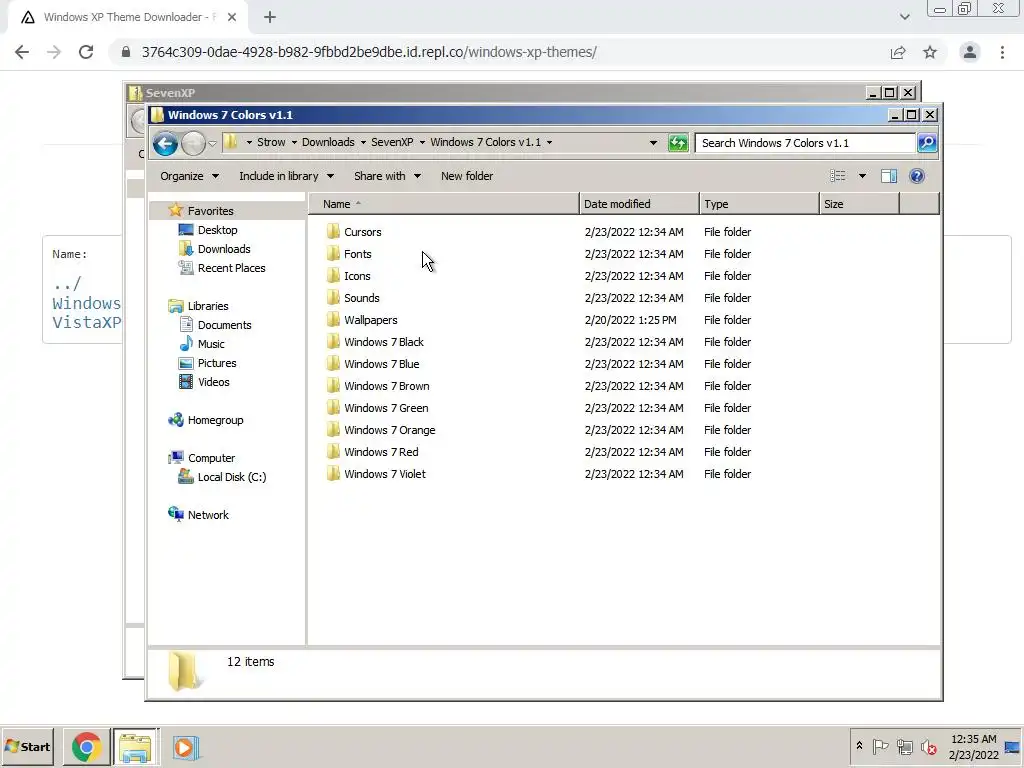Sort by the Size column header
Screen dimensions: 1024x768
(x=859, y=204)
